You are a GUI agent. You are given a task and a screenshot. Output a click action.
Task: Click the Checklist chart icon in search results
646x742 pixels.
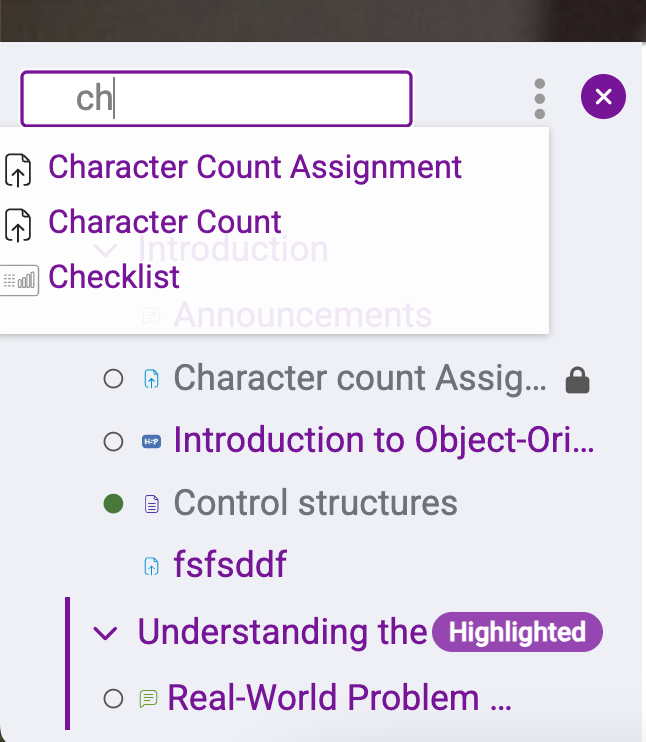(19, 280)
